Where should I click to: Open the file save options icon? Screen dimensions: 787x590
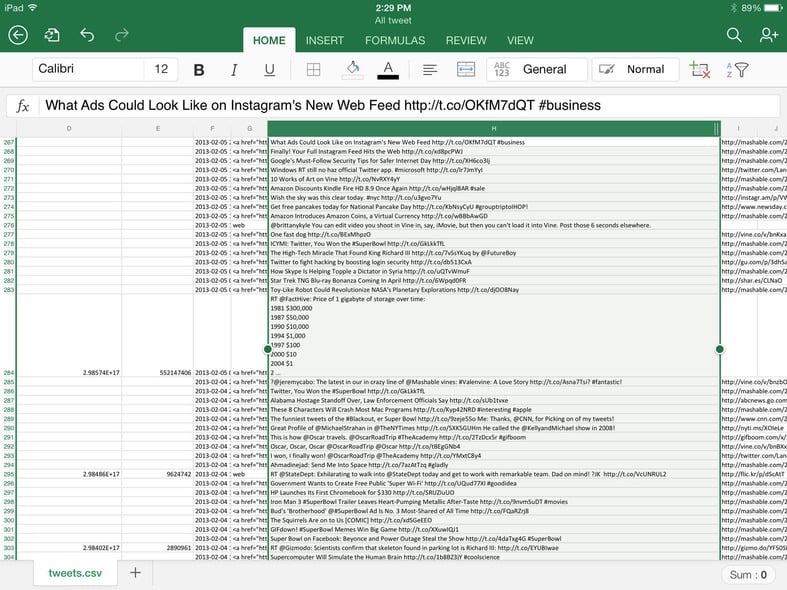[x=52, y=35]
